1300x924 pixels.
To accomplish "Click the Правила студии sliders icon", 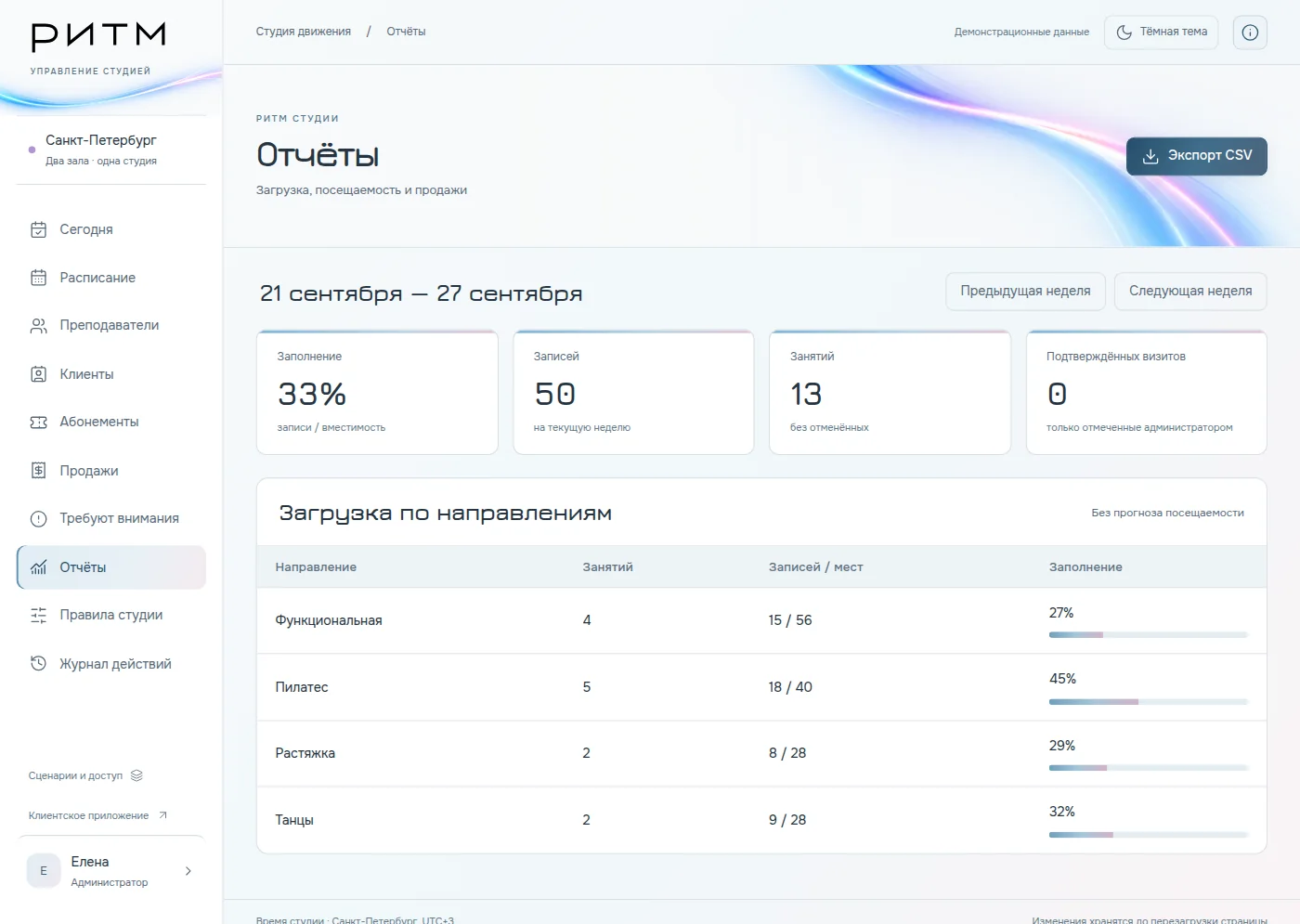I will [38, 615].
